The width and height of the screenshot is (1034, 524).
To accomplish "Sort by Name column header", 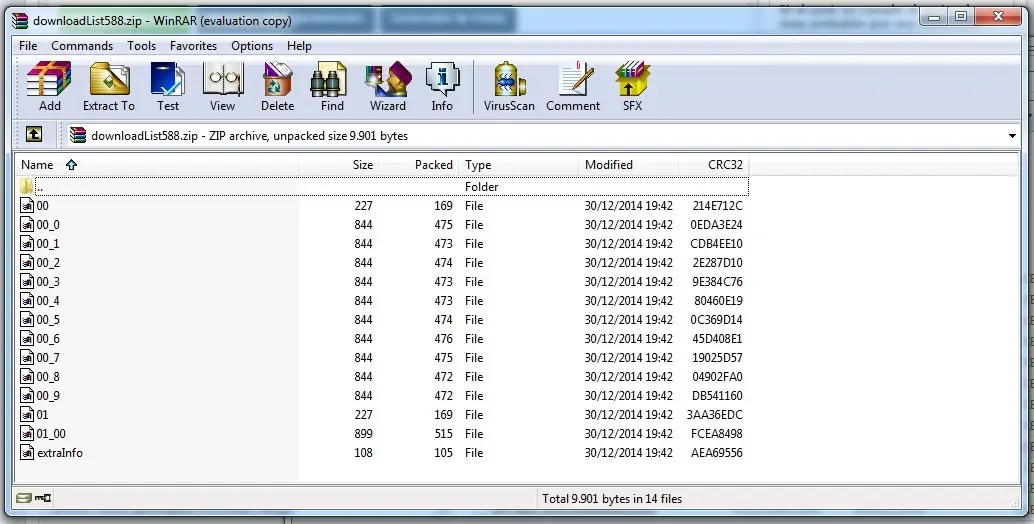I will (x=157, y=165).
